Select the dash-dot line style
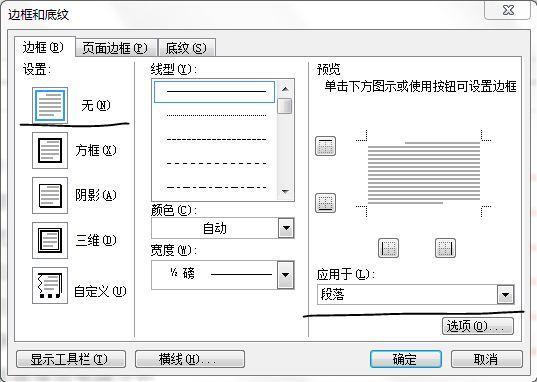The width and height of the screenshot is (537, 382). (216, 187)
